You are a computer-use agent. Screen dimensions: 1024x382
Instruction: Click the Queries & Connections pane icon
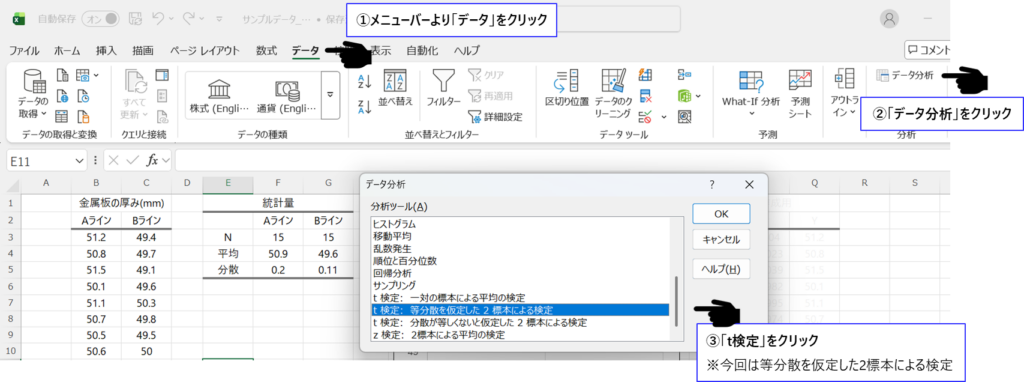tap(162, 76)
